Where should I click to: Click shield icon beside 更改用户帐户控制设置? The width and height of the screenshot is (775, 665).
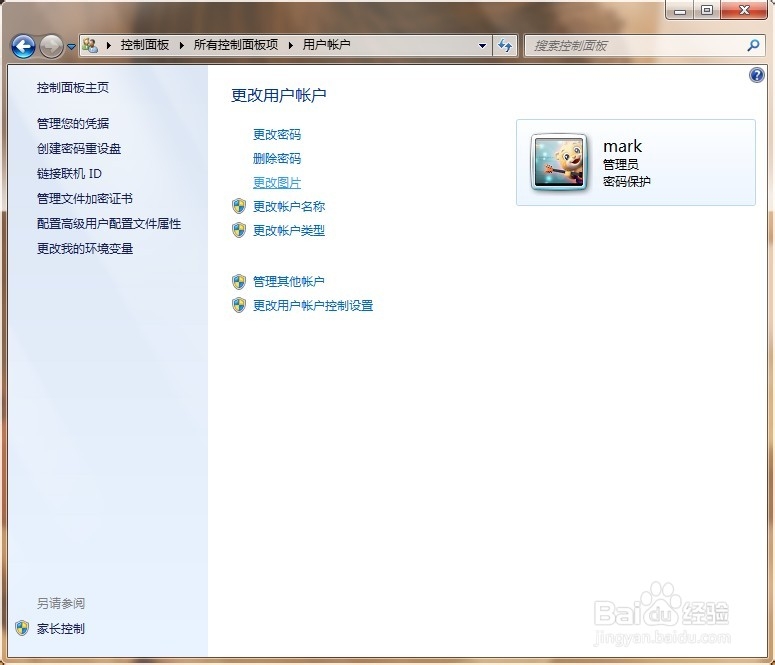pos(239,305)
